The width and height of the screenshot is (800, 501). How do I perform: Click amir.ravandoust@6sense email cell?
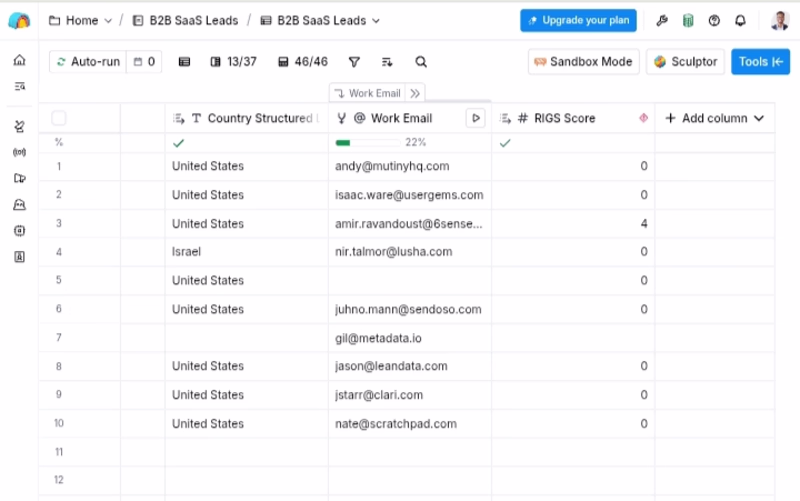[x=410, y=223]
